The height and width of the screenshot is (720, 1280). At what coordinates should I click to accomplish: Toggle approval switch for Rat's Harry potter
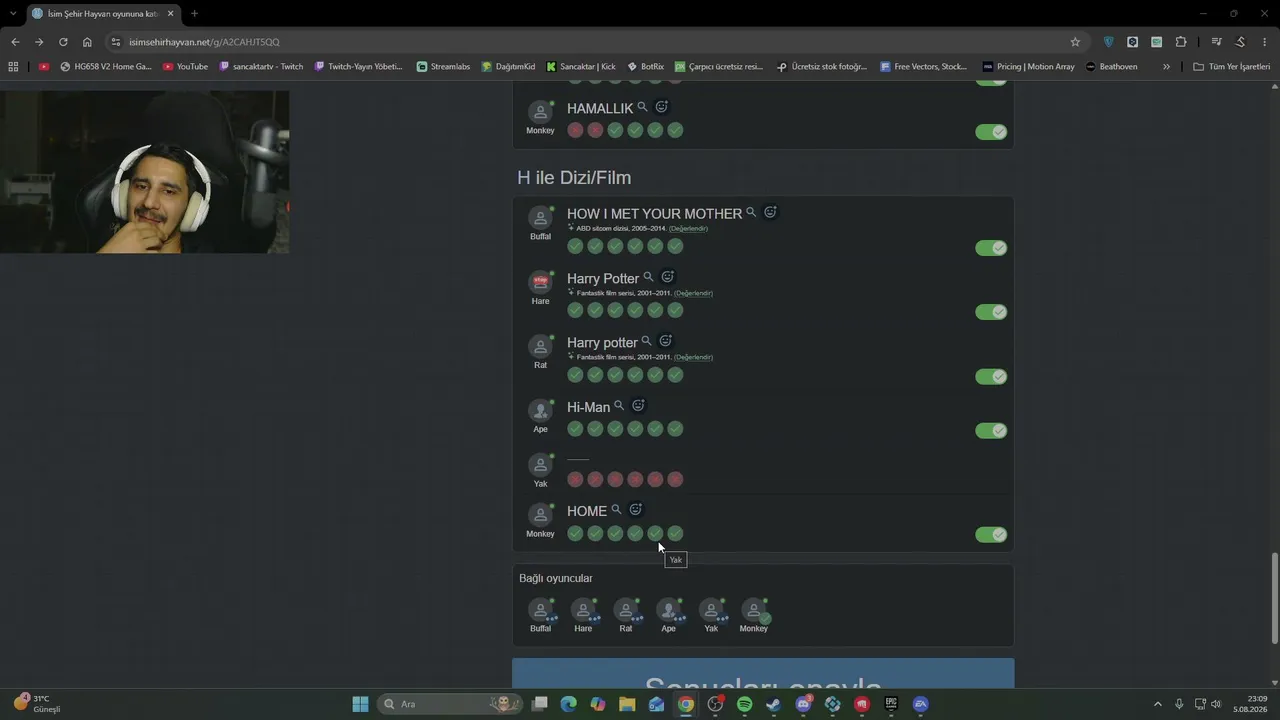tap(991, 377)
